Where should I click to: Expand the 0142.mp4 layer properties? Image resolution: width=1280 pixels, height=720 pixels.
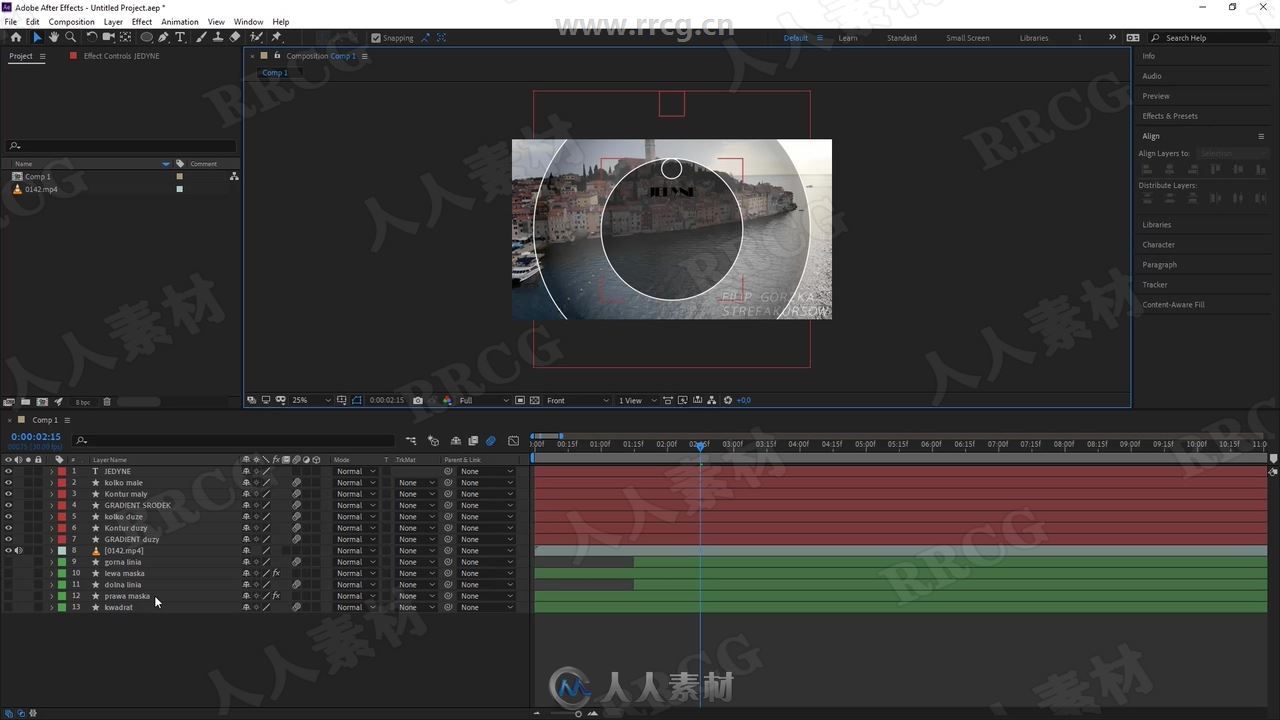pyautogui.click(x=51, y=550)
